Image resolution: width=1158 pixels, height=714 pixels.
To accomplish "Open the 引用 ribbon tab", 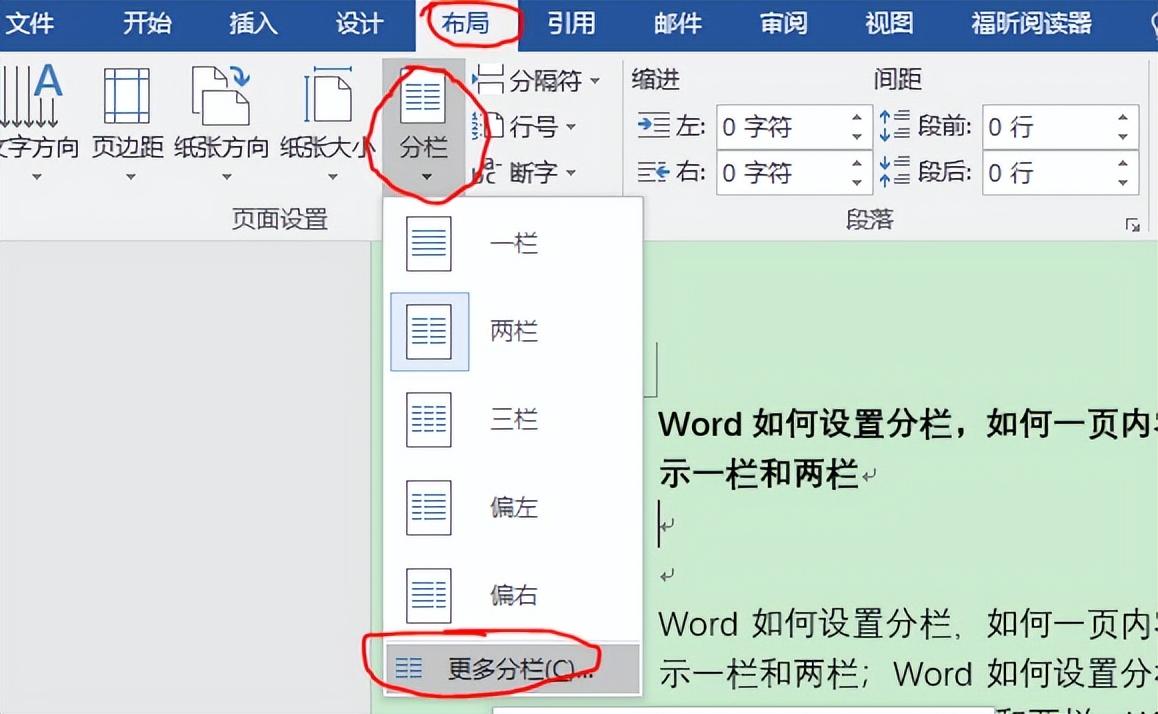I will tap(572, 24).
